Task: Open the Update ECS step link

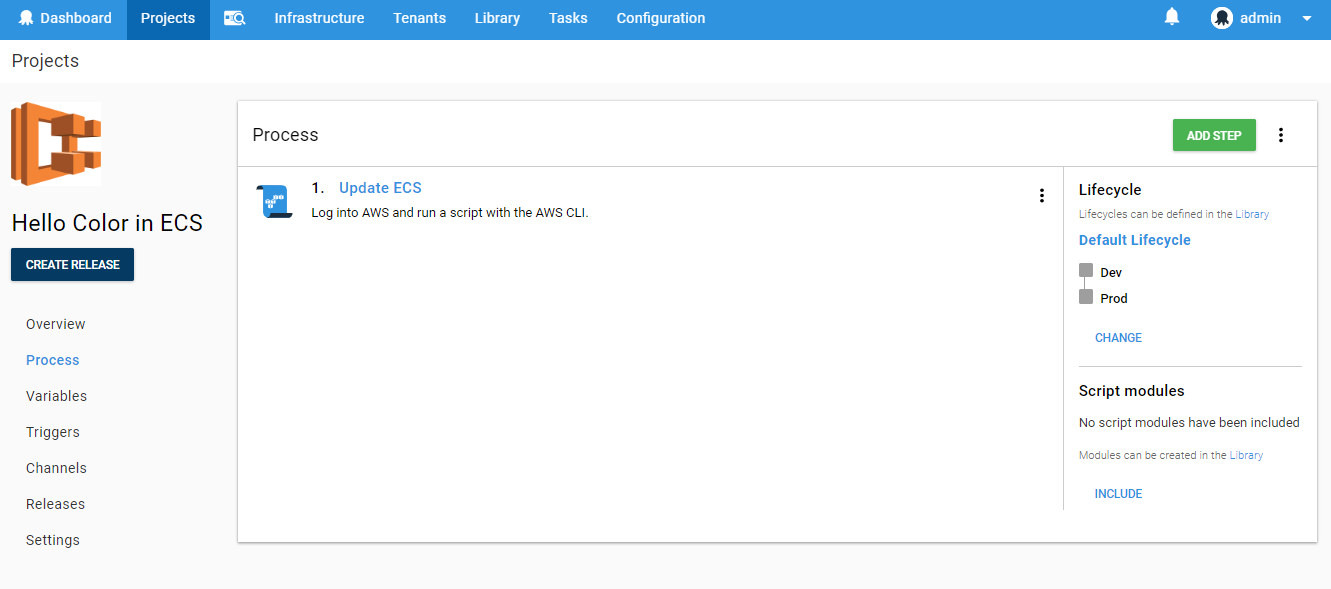Action: pyautogui.click(x=380, y=188)
